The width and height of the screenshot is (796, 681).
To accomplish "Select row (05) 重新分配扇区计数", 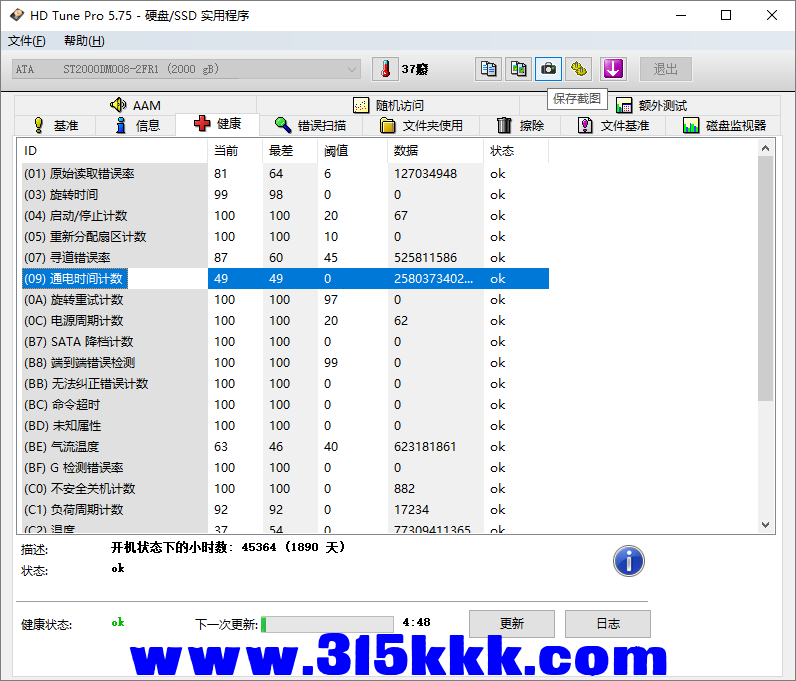I will (x=285, y=237).
